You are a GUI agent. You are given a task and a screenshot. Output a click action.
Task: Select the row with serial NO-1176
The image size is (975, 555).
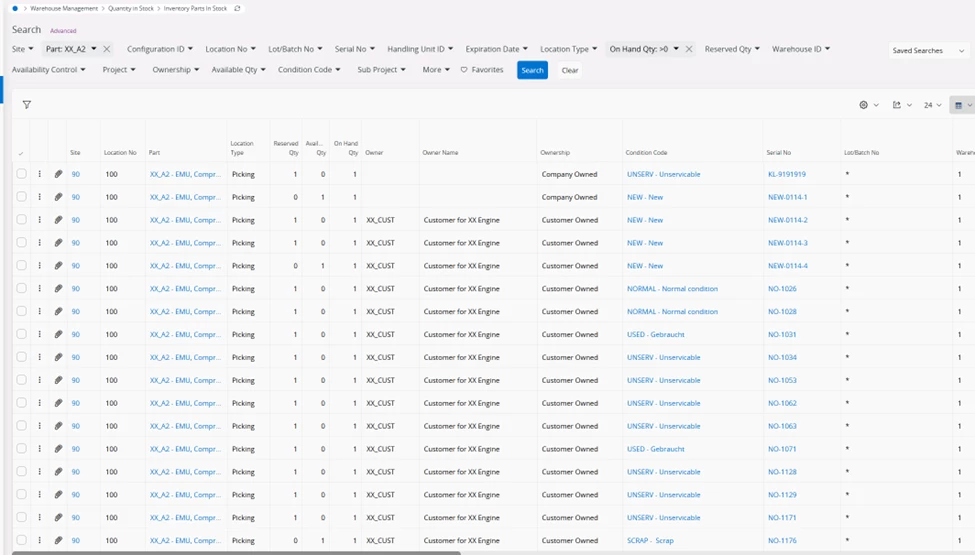[x=22, y=540]
